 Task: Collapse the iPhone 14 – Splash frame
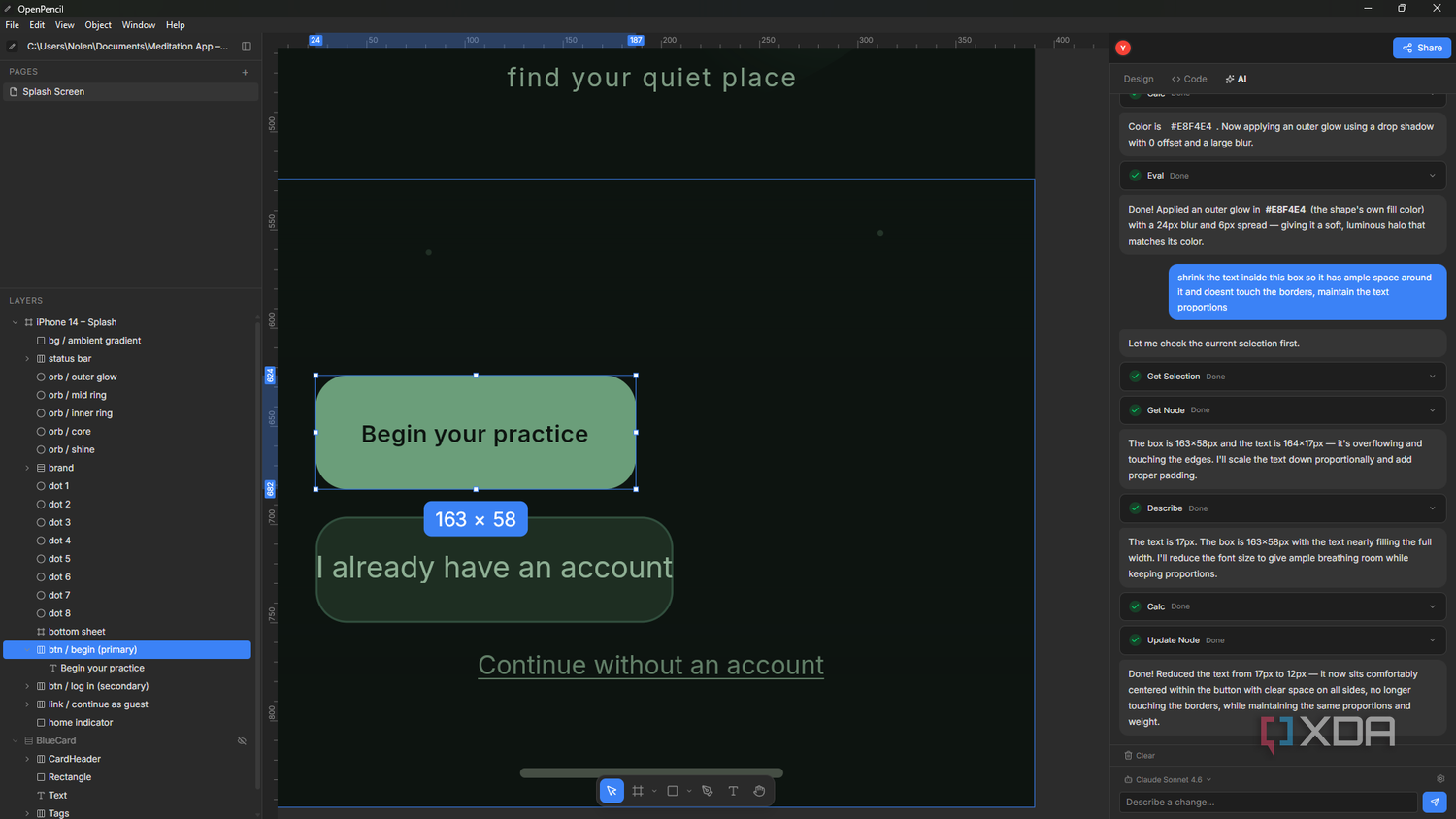(x=15, y=322)
